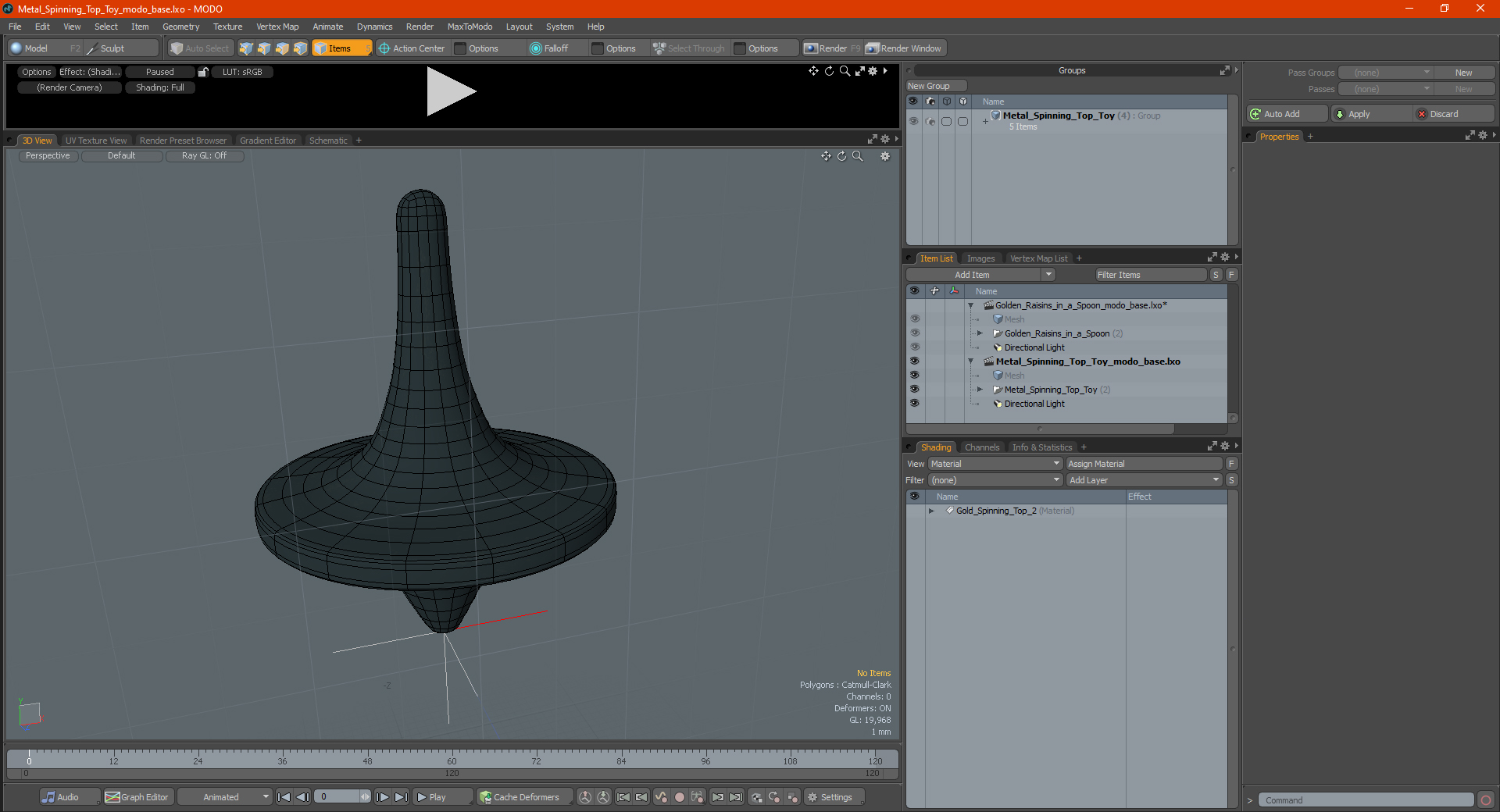Image resolution: width=1500 pixels, height=812 pixels.
Task: Click the record keyframe circle icon
Action: pos(679,797)
